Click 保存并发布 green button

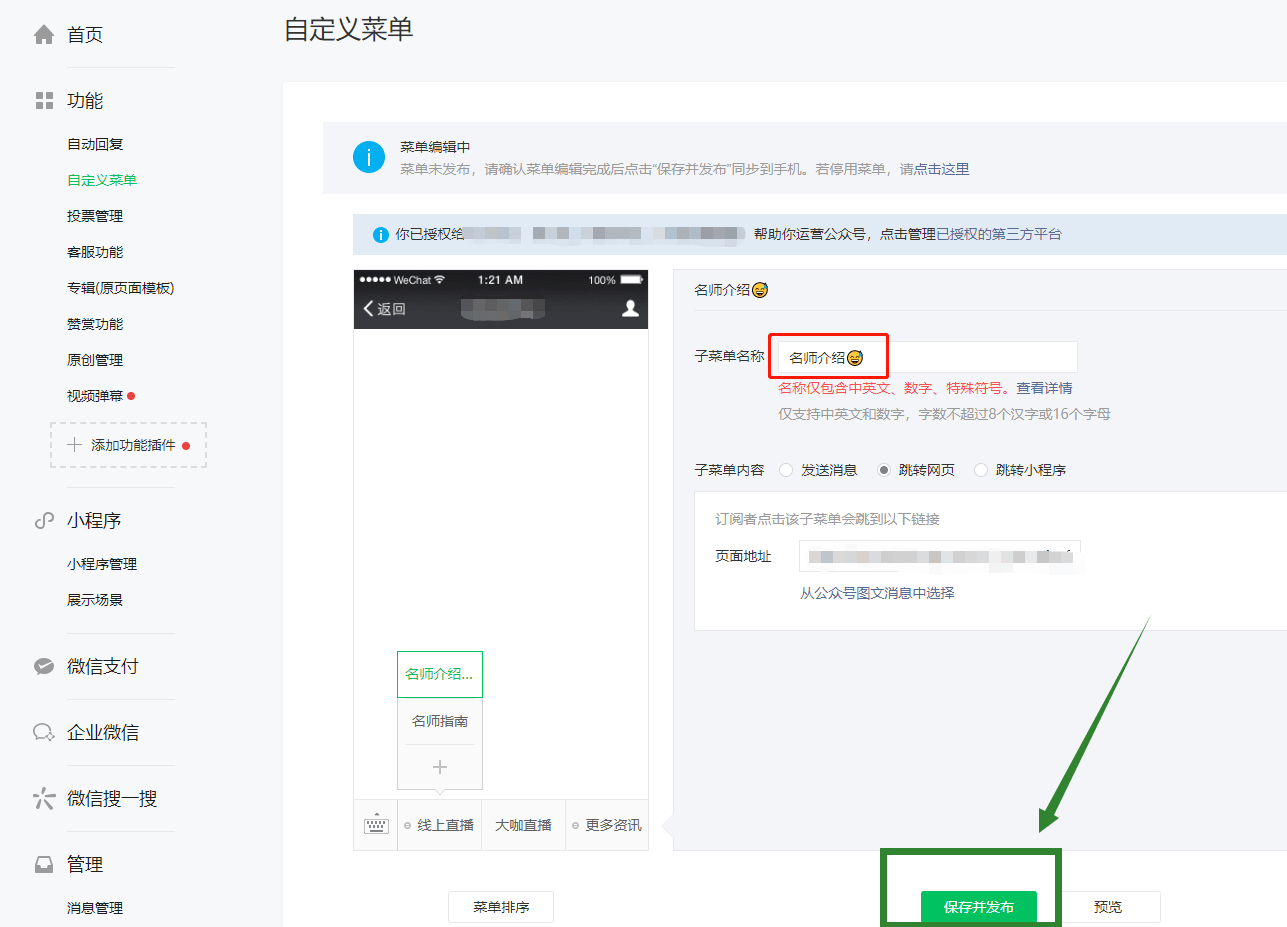[979, 907]
